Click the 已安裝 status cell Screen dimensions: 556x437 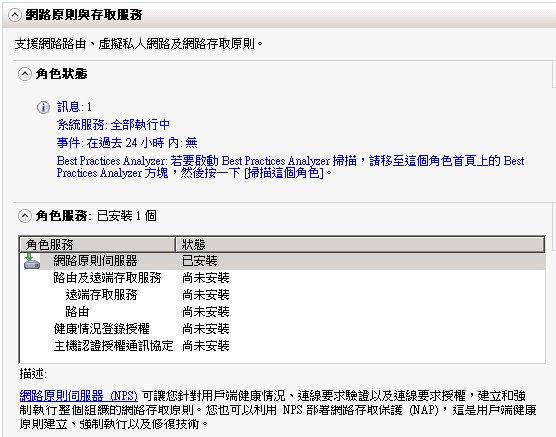tap(200, 261)
